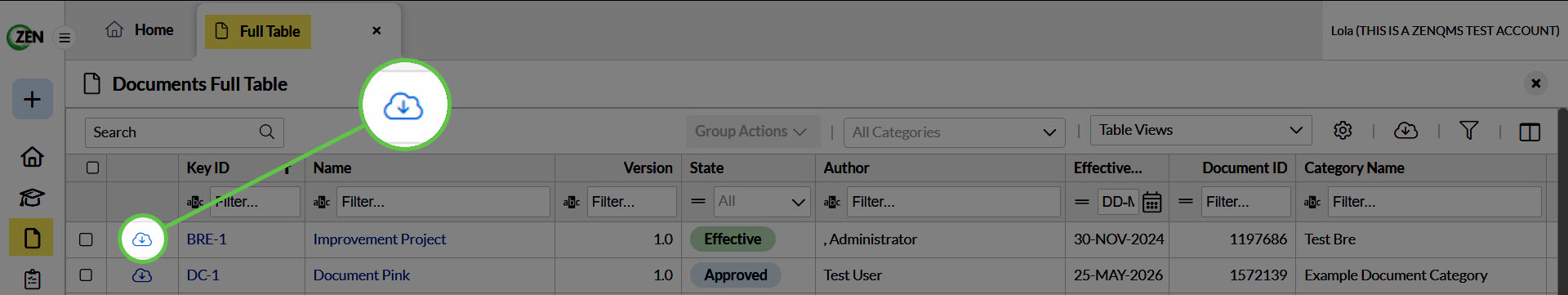Click the ZEN logo
The height and width of the screenshot is (295, 1568).
pos(26,37)
